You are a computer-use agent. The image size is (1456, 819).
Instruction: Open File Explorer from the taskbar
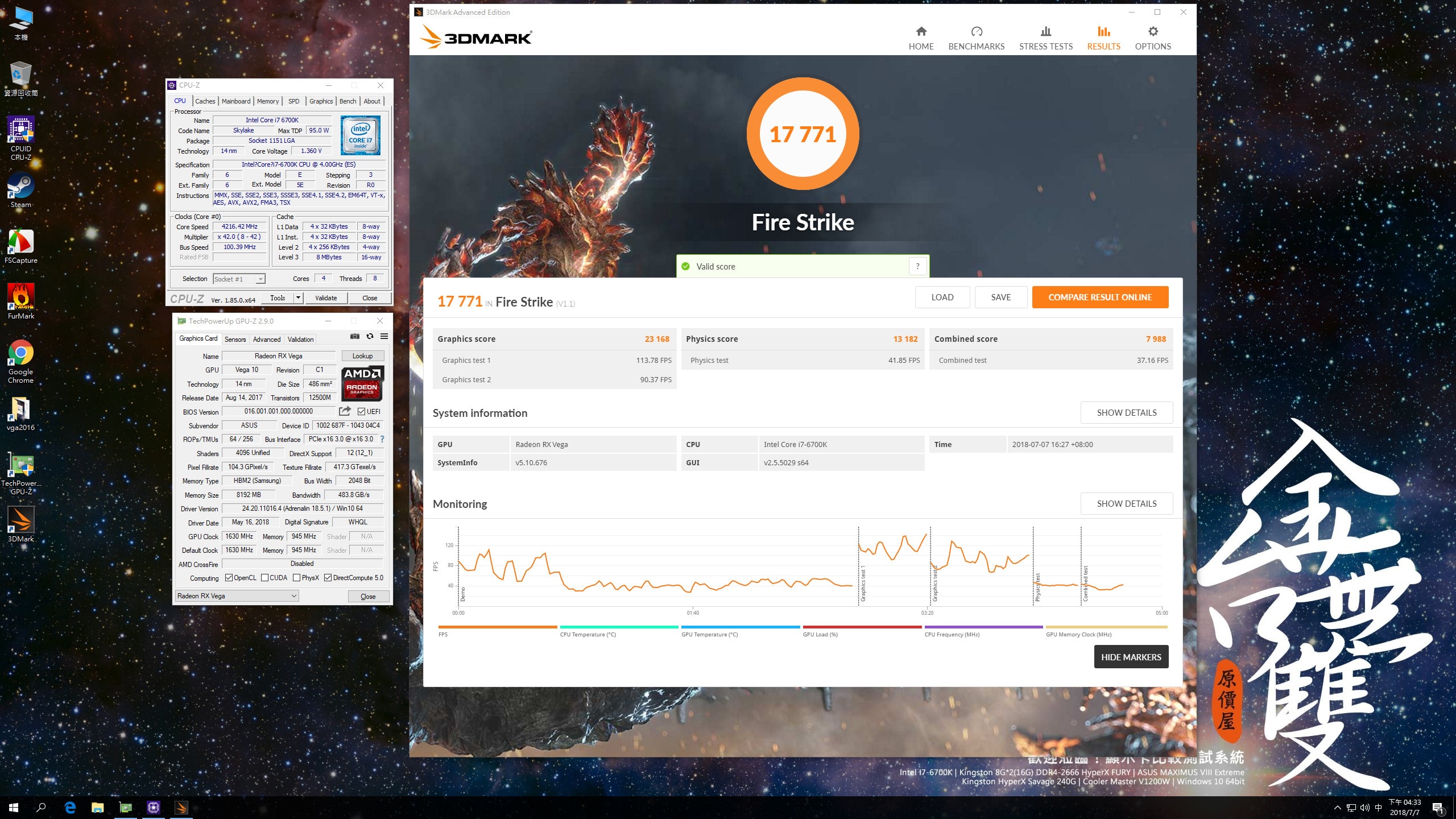pyautogui.click(x=98, y=808)
